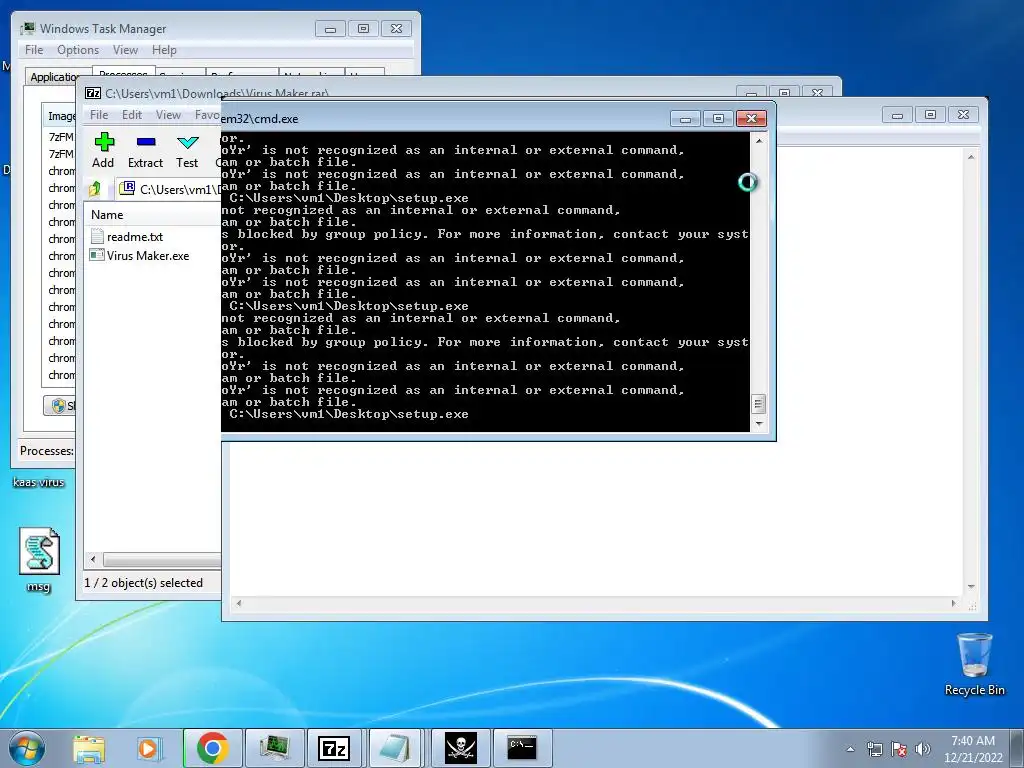Switch to Task Manager taskbar button
1024x768 pixels.
(x=274, y=748)
